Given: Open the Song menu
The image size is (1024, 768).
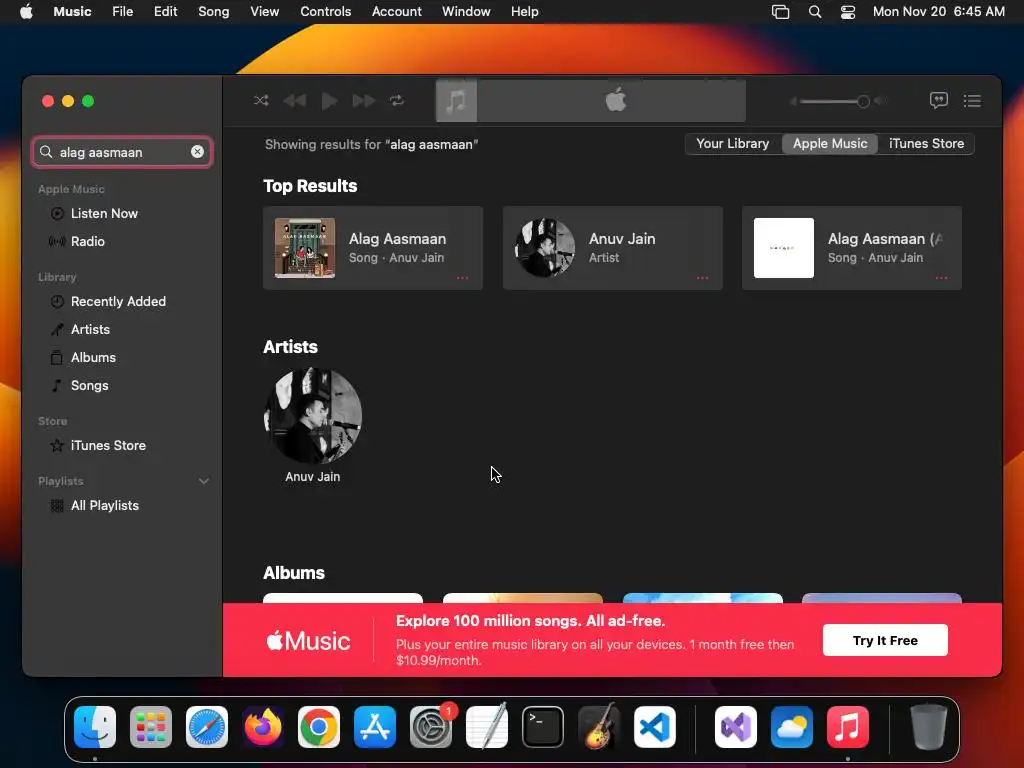Looking at the screenshot, I should coord(214,12).
